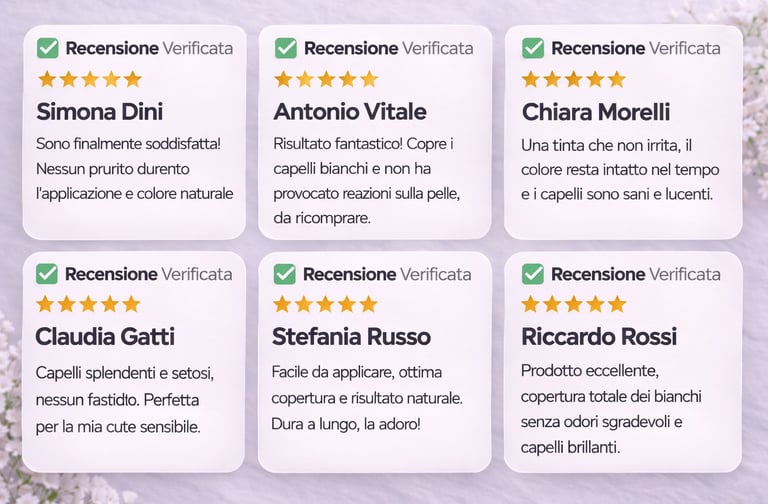Click the star rating above Antonio Vitale
Viewport: 768px width, 504px height.
326,79
